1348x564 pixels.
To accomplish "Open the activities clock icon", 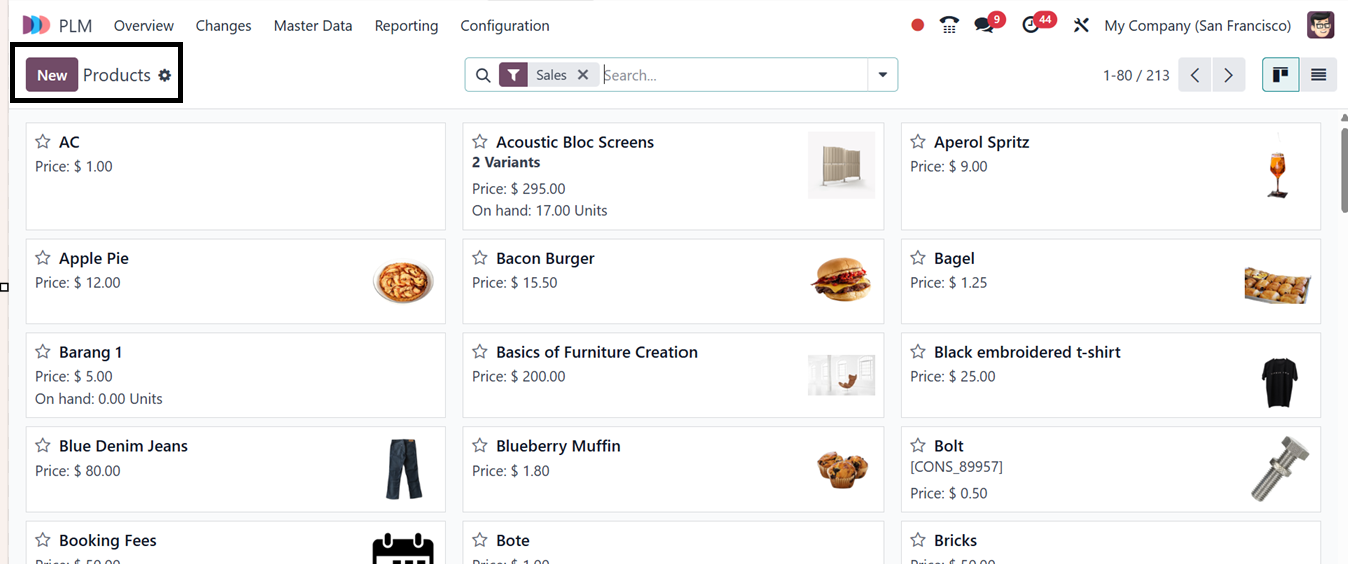I will (1031, 25).
